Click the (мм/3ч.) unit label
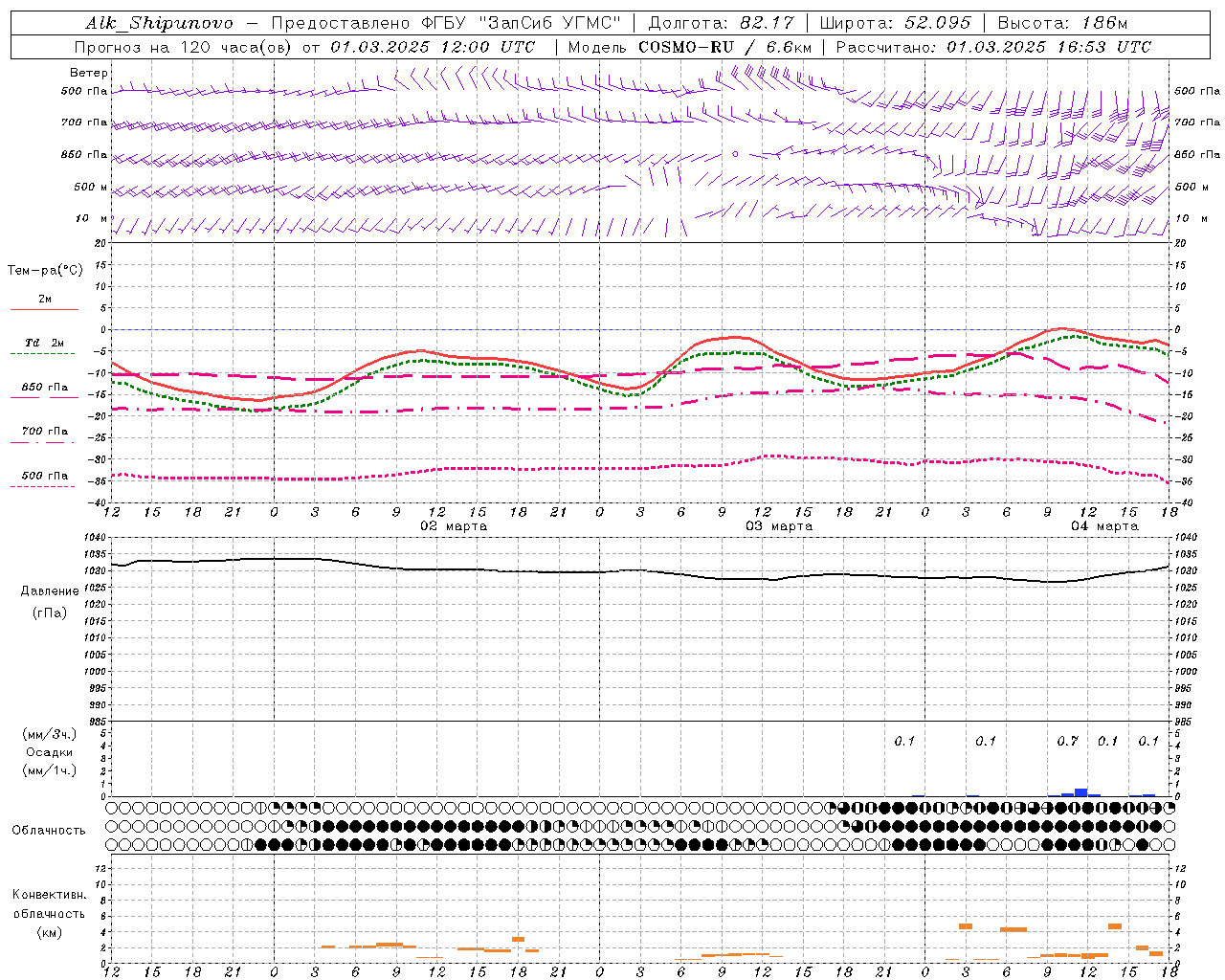Viewport: 1225px width, 980px height. (50, 734)
